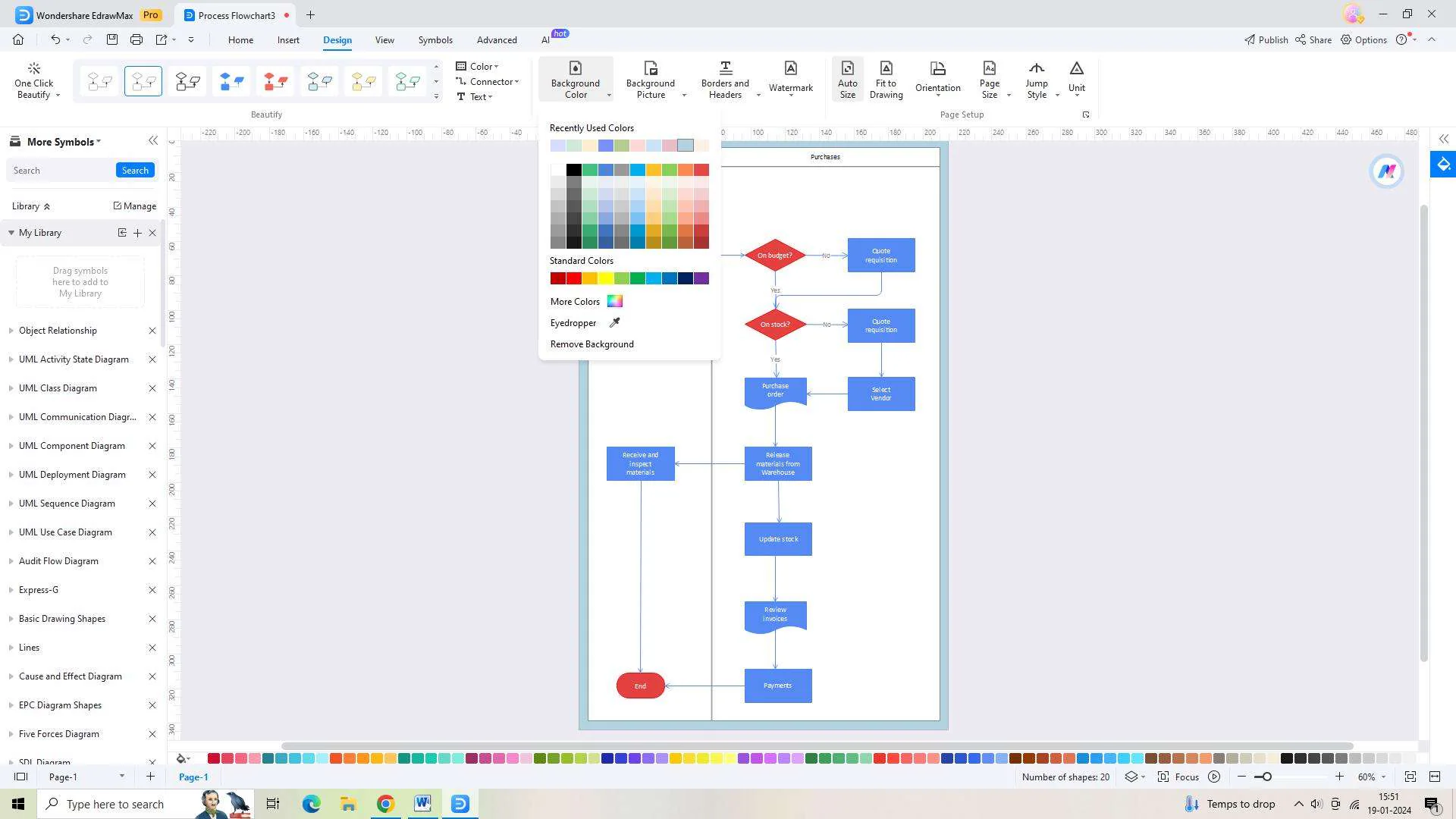Select the red standard color swatch
This screenshot has width=1456, height=819.
click(x=572, y=278)
